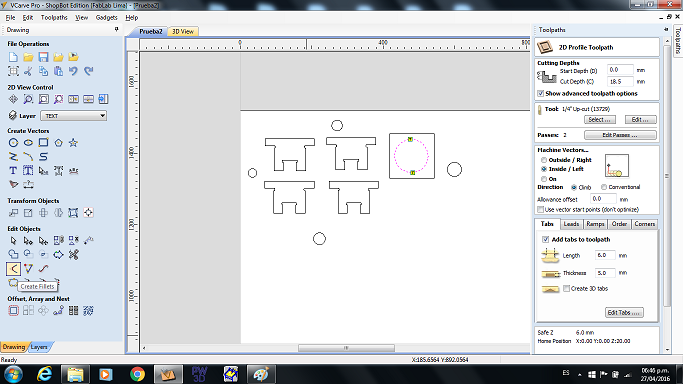The height and width of the screenshot is (384, 683).
Task: Click the Weld vectors icon
Action: [13, 255]
